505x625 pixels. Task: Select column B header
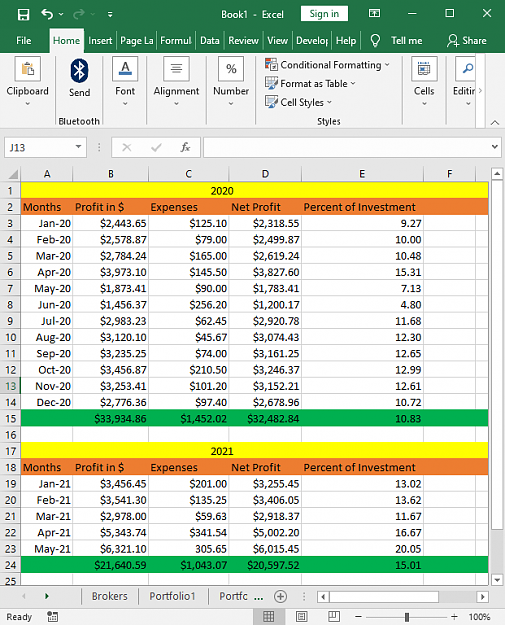[x=110, y=174]
